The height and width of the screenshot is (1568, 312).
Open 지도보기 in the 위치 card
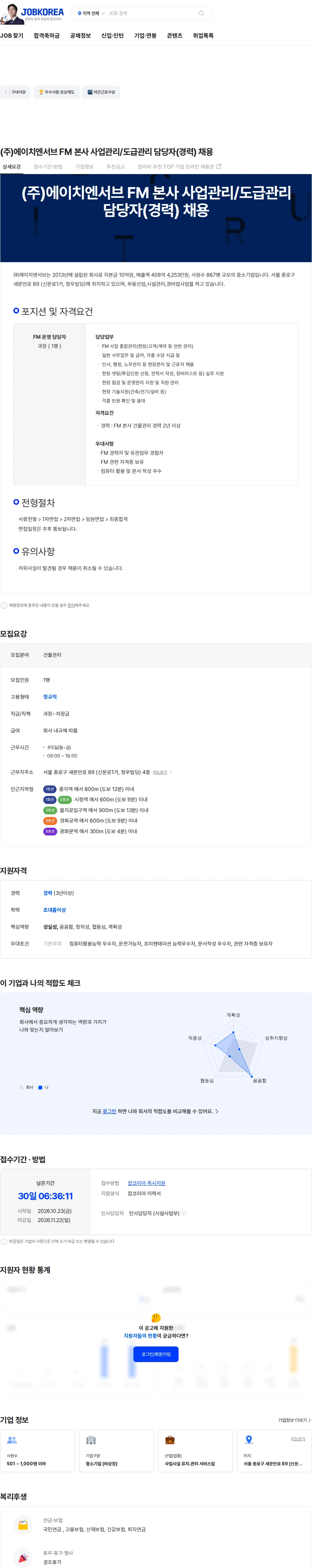(298, 1439)
